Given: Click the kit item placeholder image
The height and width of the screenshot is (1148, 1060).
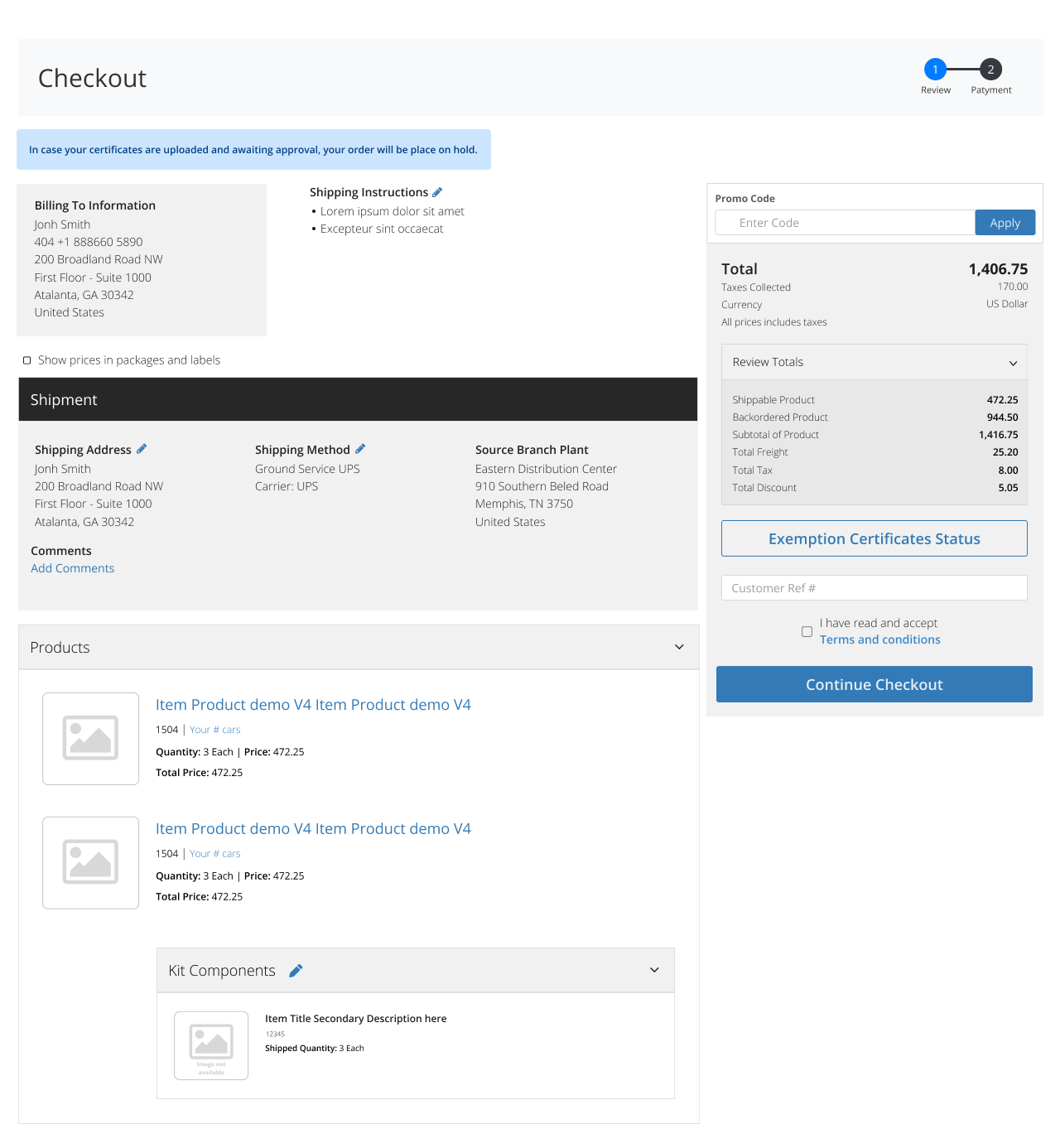Looking at the screenshot, I should (211, 1045).
